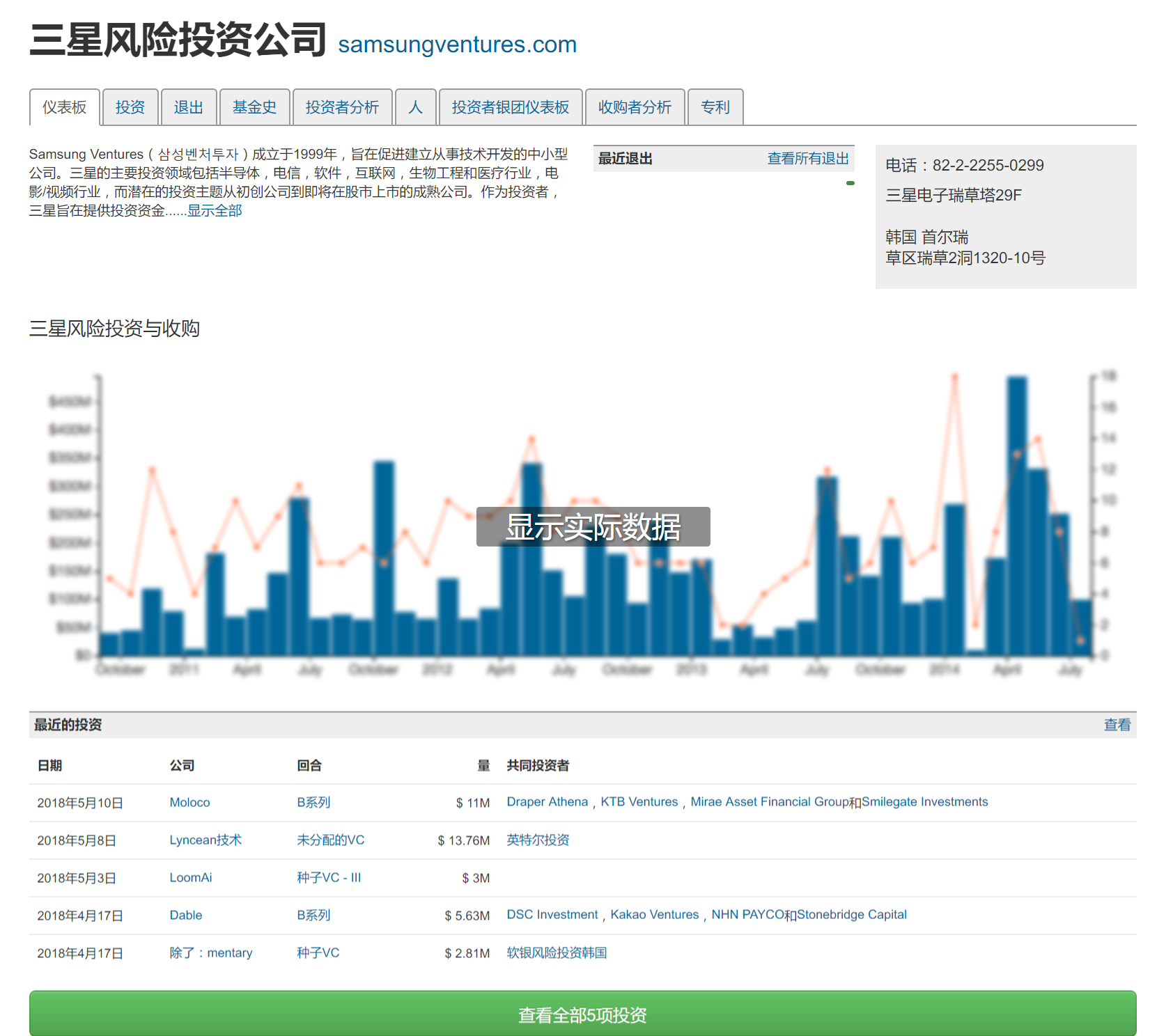This screenshot has width=1173, height=1036.
Task: Click the 共同投资者 column header
Action: coord(538,766)
